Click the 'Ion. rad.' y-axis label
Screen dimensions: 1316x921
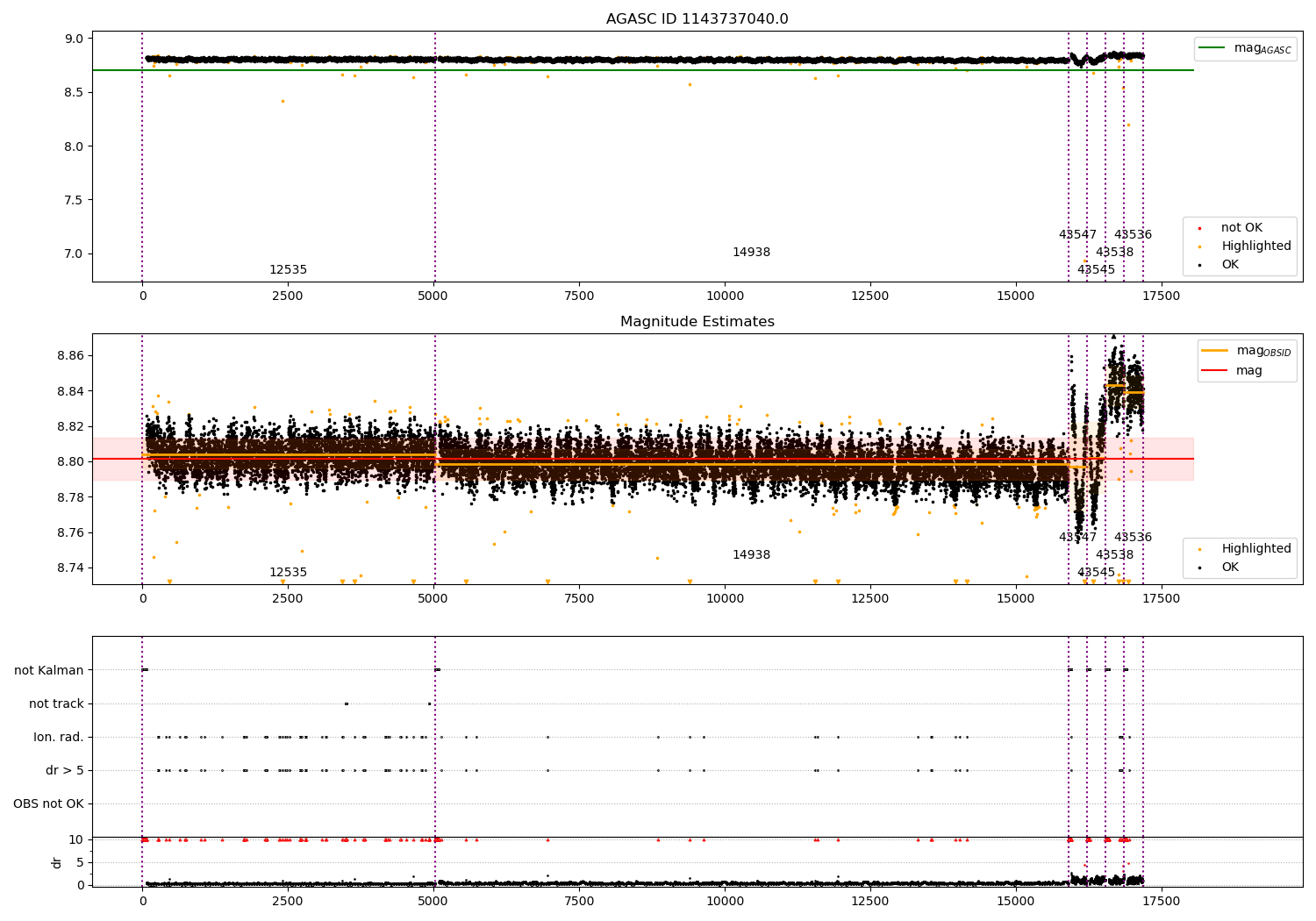[59, 738]
